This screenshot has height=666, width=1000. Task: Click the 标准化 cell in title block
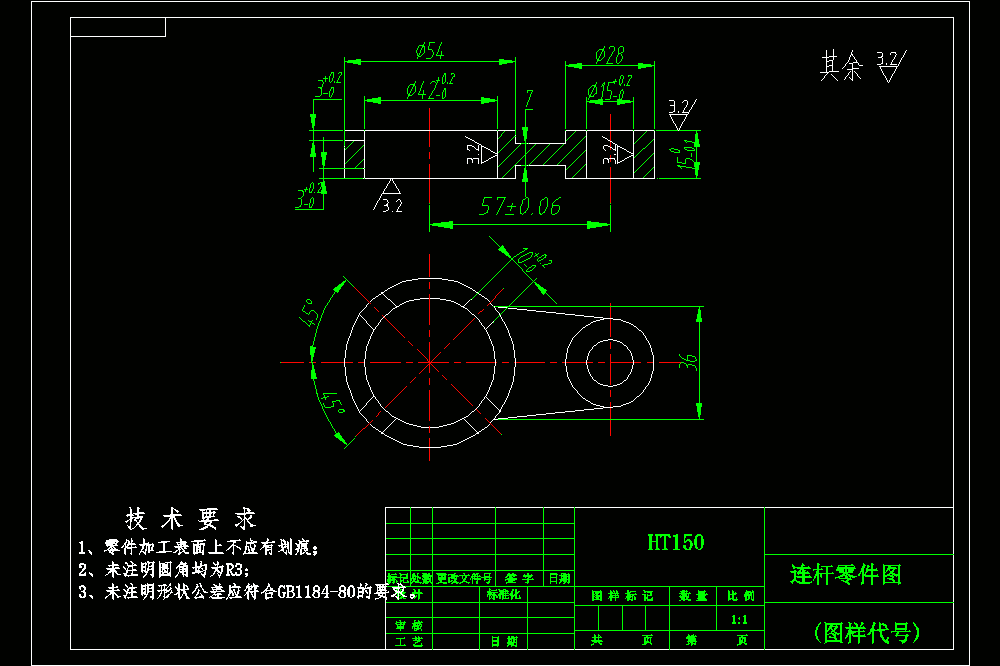(503, 595)
